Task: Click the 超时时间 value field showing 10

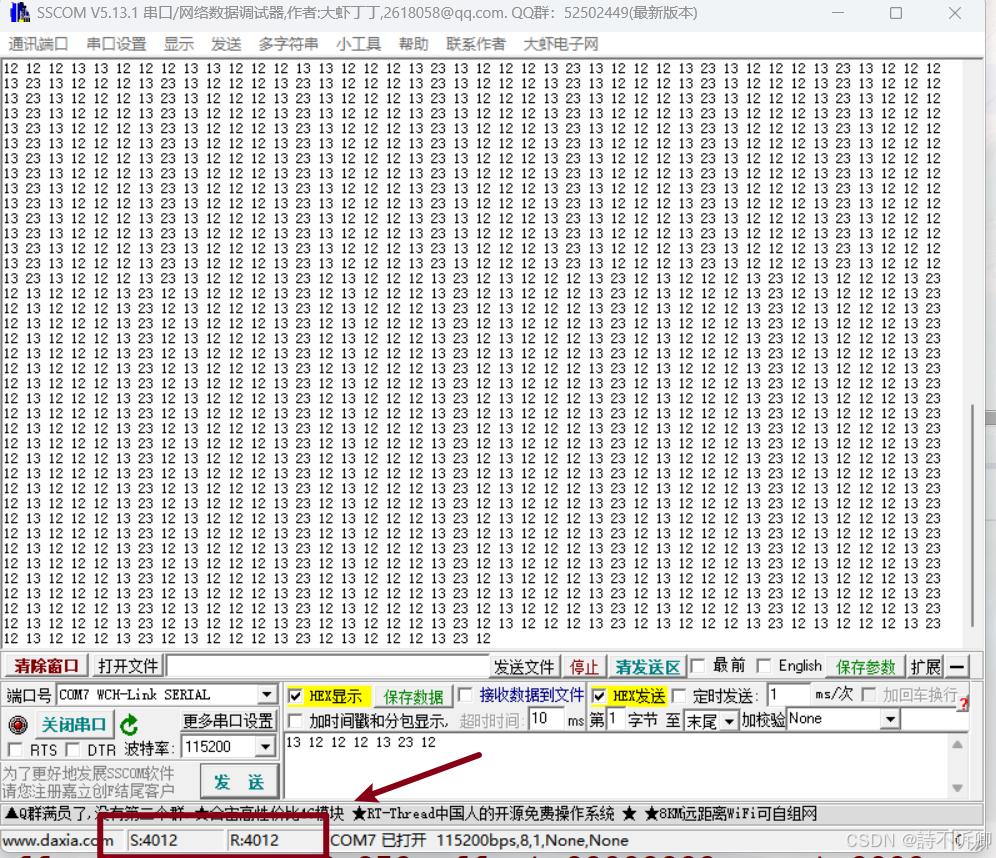Action: tap(547, 720)
